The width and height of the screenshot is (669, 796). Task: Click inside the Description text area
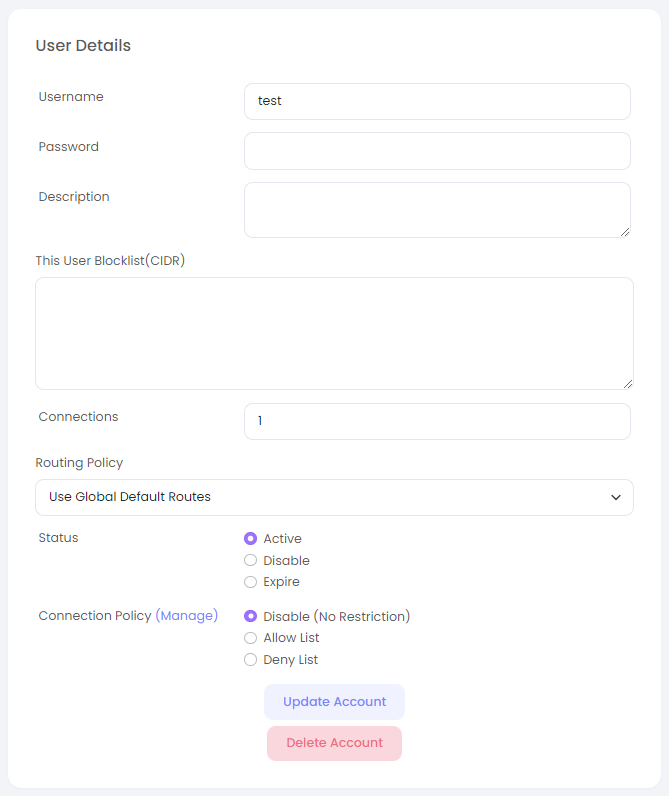coord(437,209)
